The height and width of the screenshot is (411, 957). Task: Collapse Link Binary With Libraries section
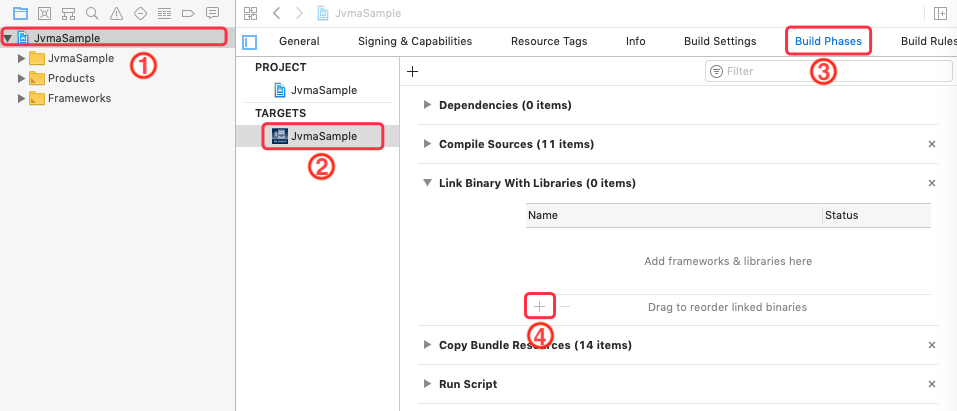(x=428, y=183)
